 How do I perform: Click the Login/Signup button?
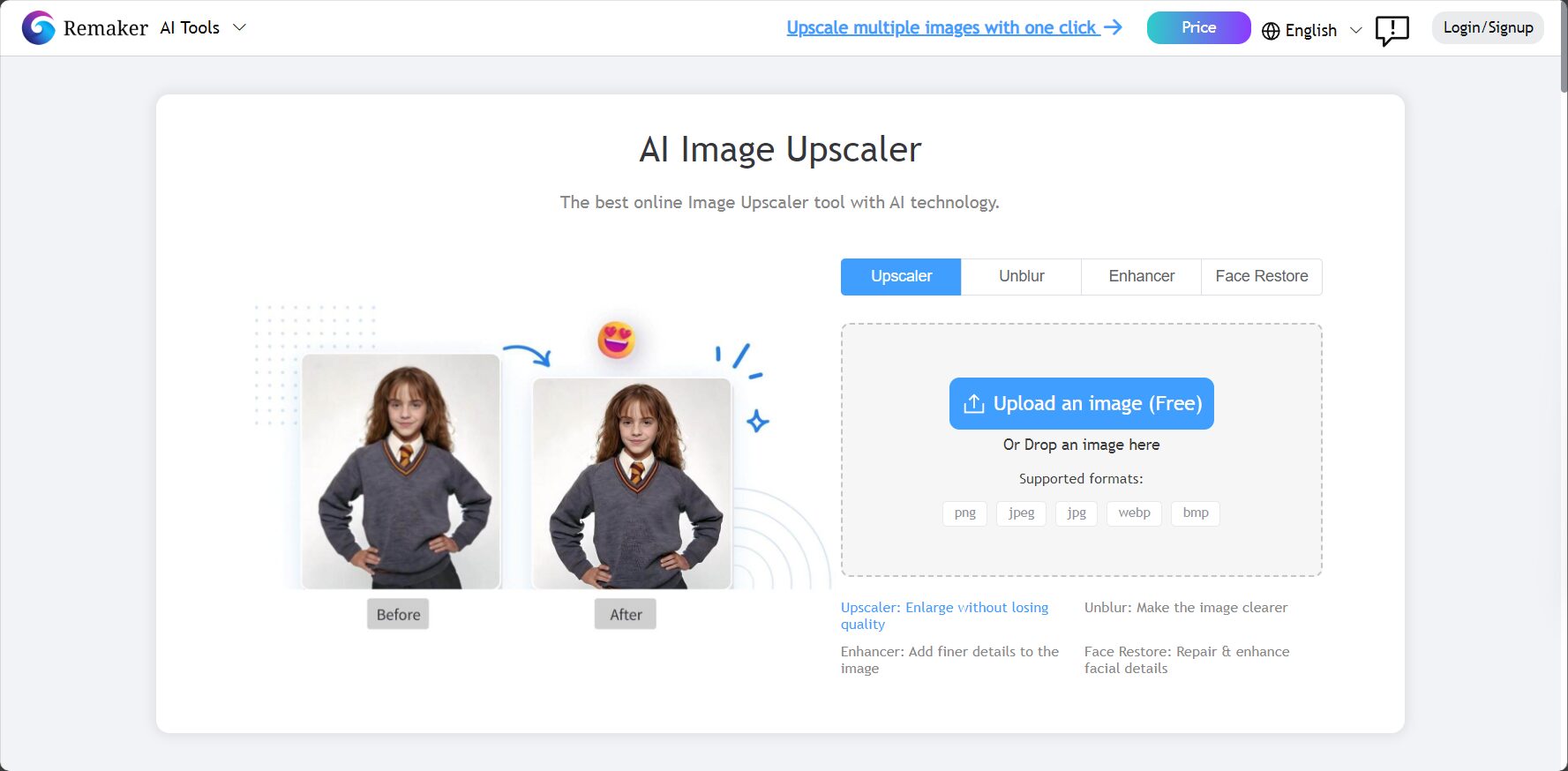pyautogui.click(x=1488, y=28)
